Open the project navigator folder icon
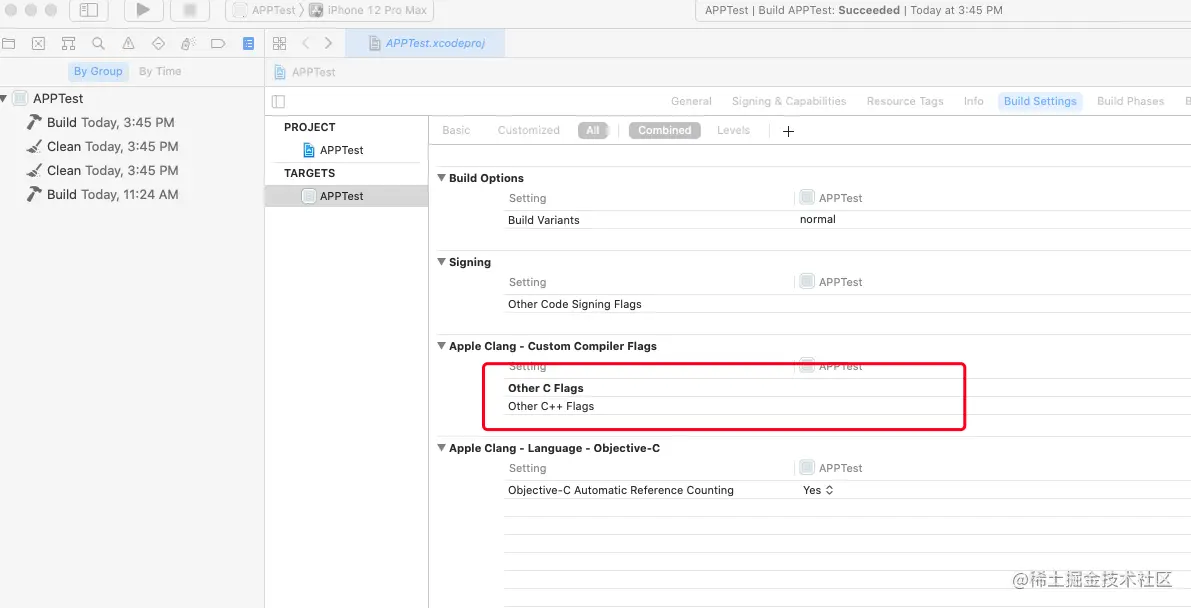 tap(9, 43)
